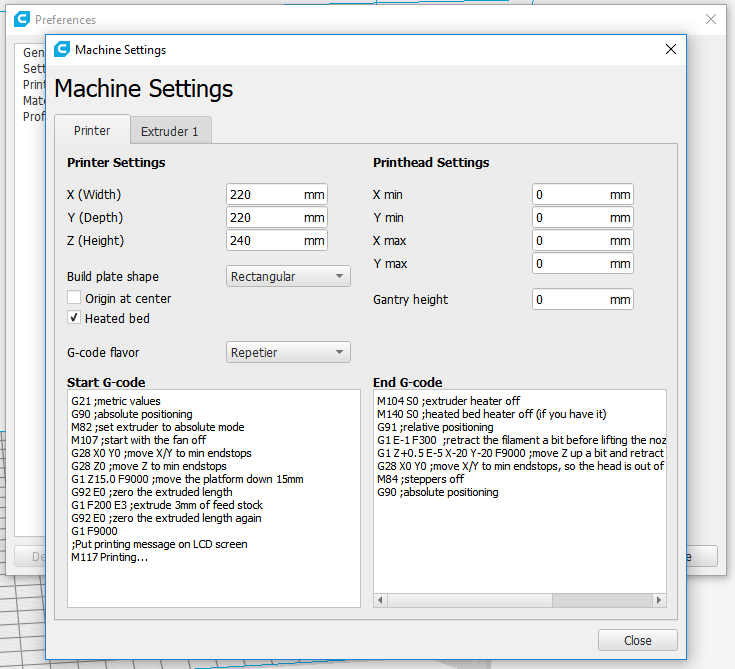Click the 'G28 Z0 ;move Z to min endstops' line
This screenshot has width=735, height=669.
click(149, 466)
